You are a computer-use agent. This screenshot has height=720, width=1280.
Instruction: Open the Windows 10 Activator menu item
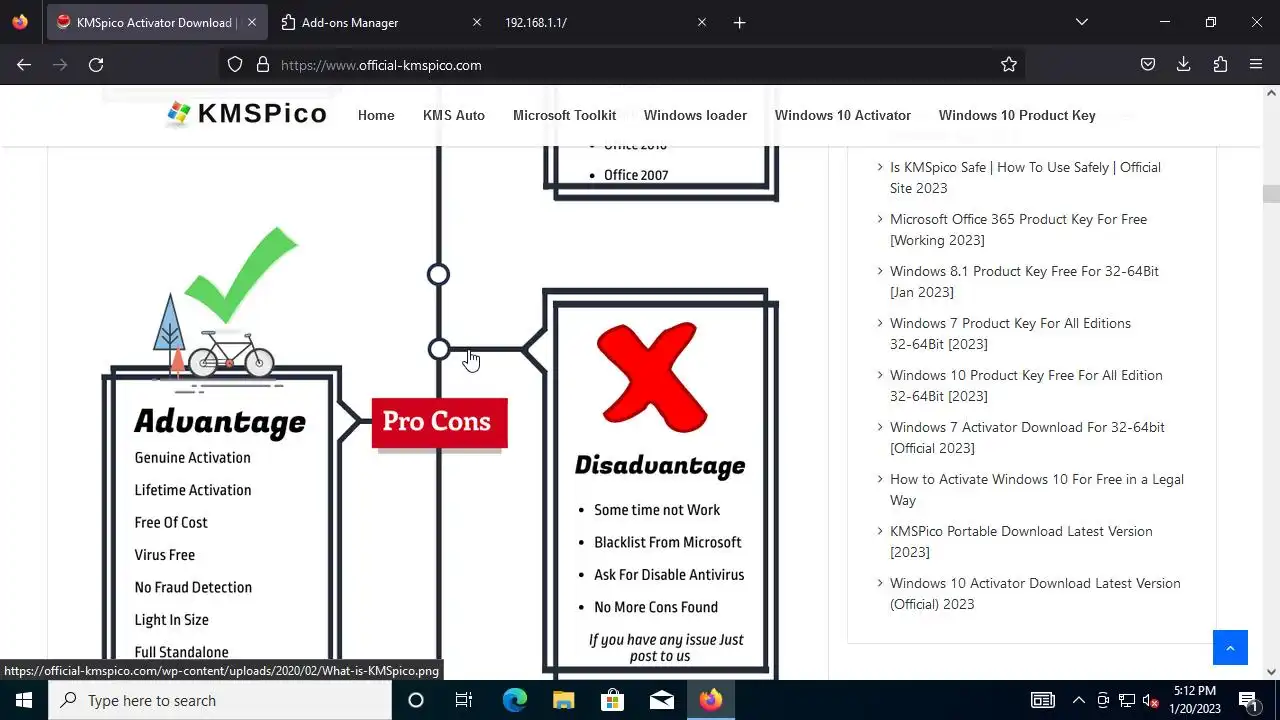[843, 115]
